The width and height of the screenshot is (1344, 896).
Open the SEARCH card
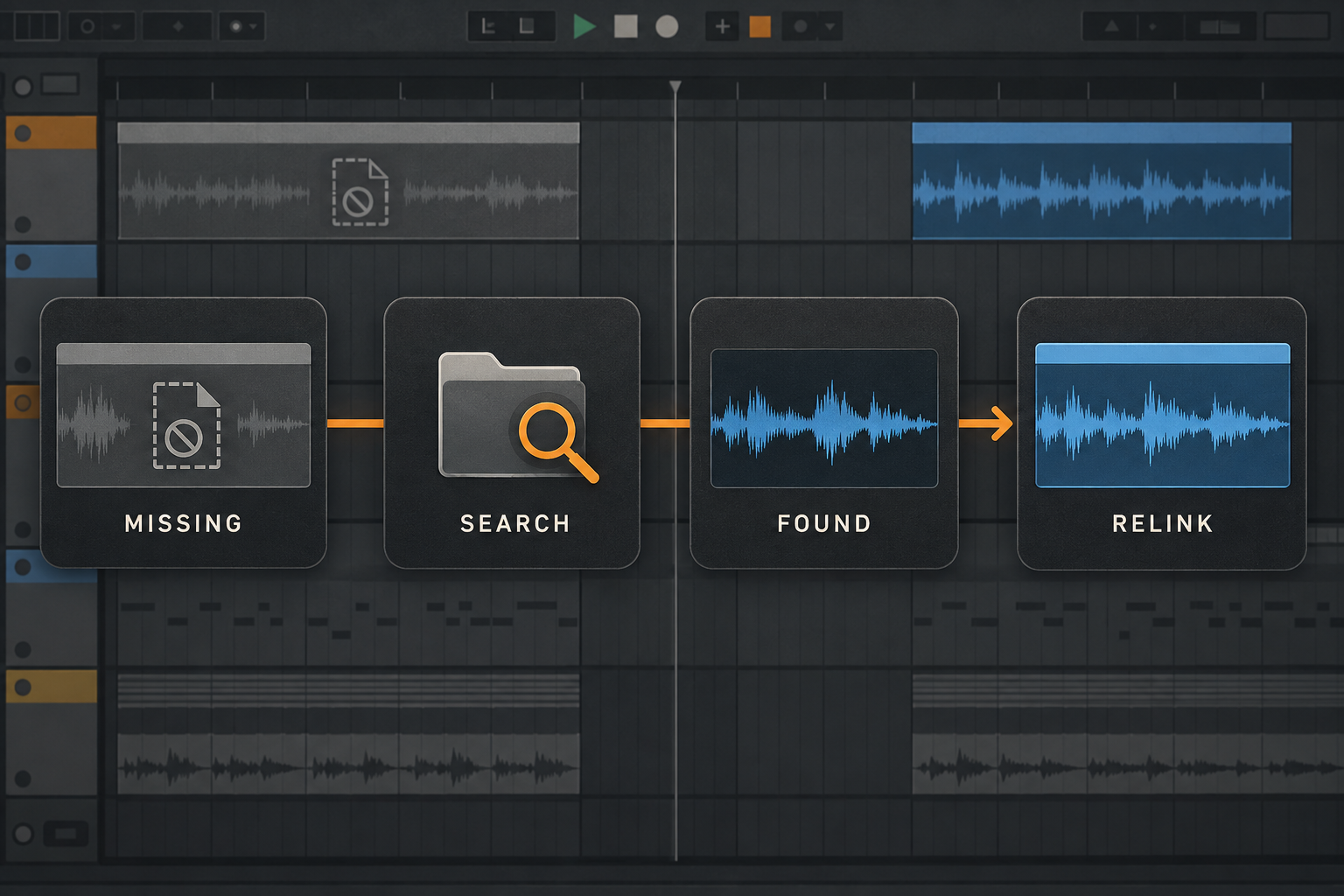(x=512, y=432)
